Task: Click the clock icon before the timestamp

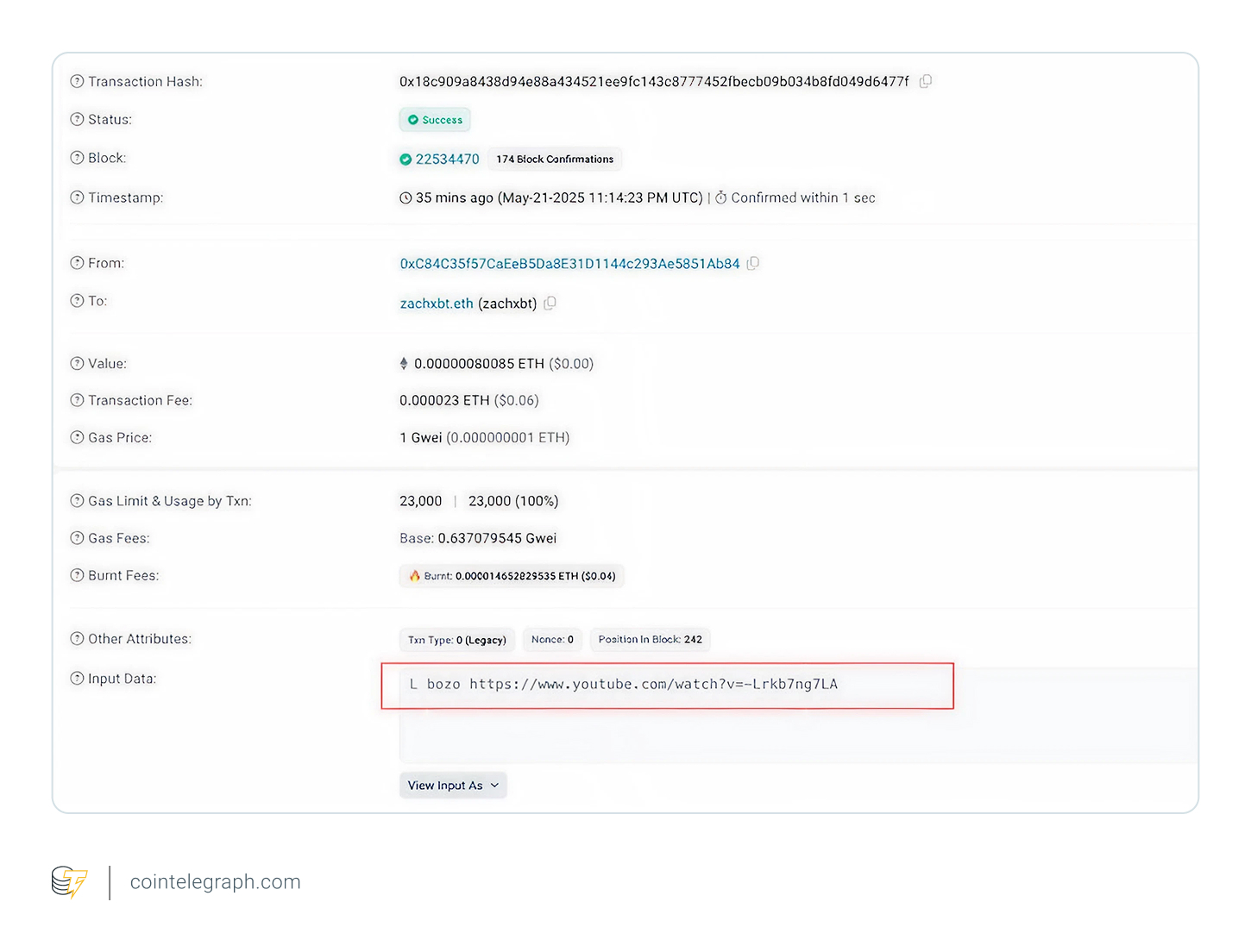Action: pyautogui.click(x=405, y=197)
